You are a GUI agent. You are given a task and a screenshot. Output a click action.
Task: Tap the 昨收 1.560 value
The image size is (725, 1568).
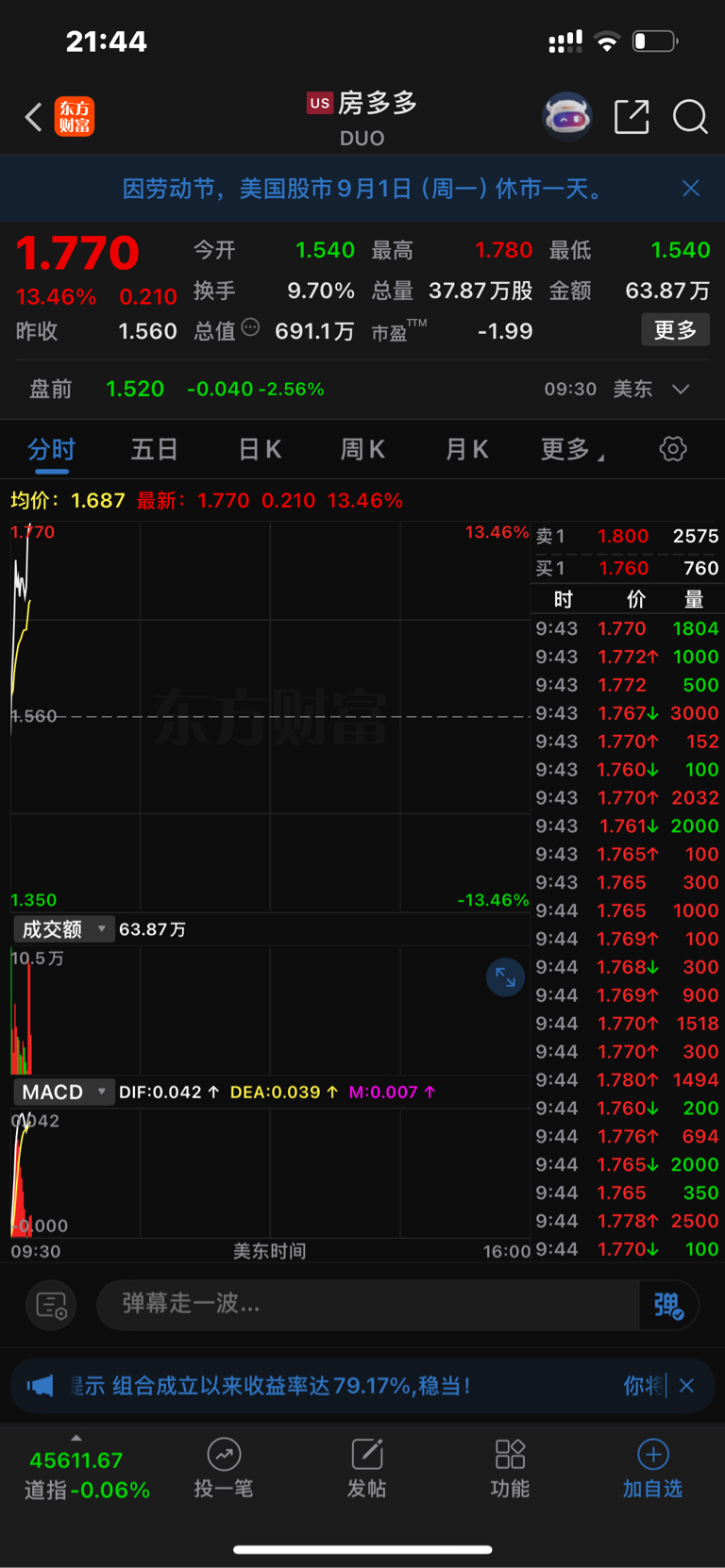click(147, 331)
